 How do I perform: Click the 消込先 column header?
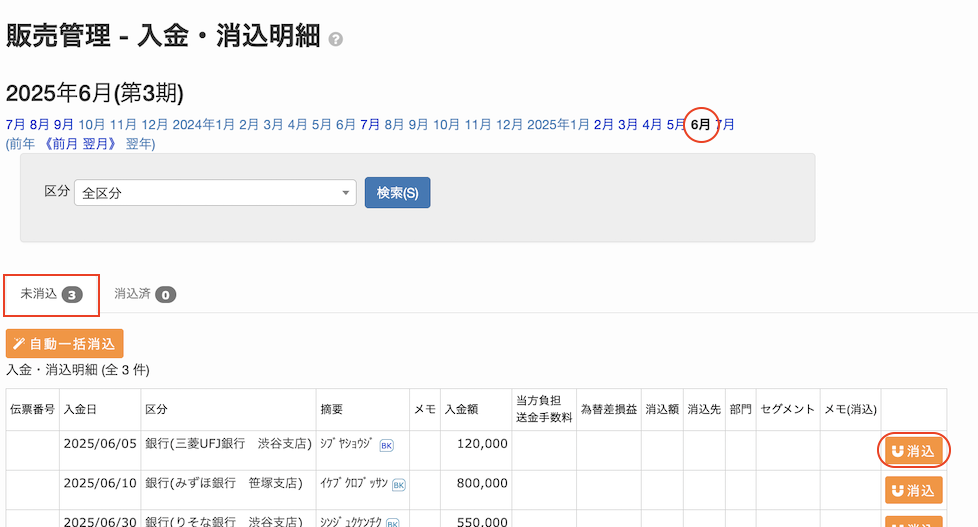tap(704, 410)
